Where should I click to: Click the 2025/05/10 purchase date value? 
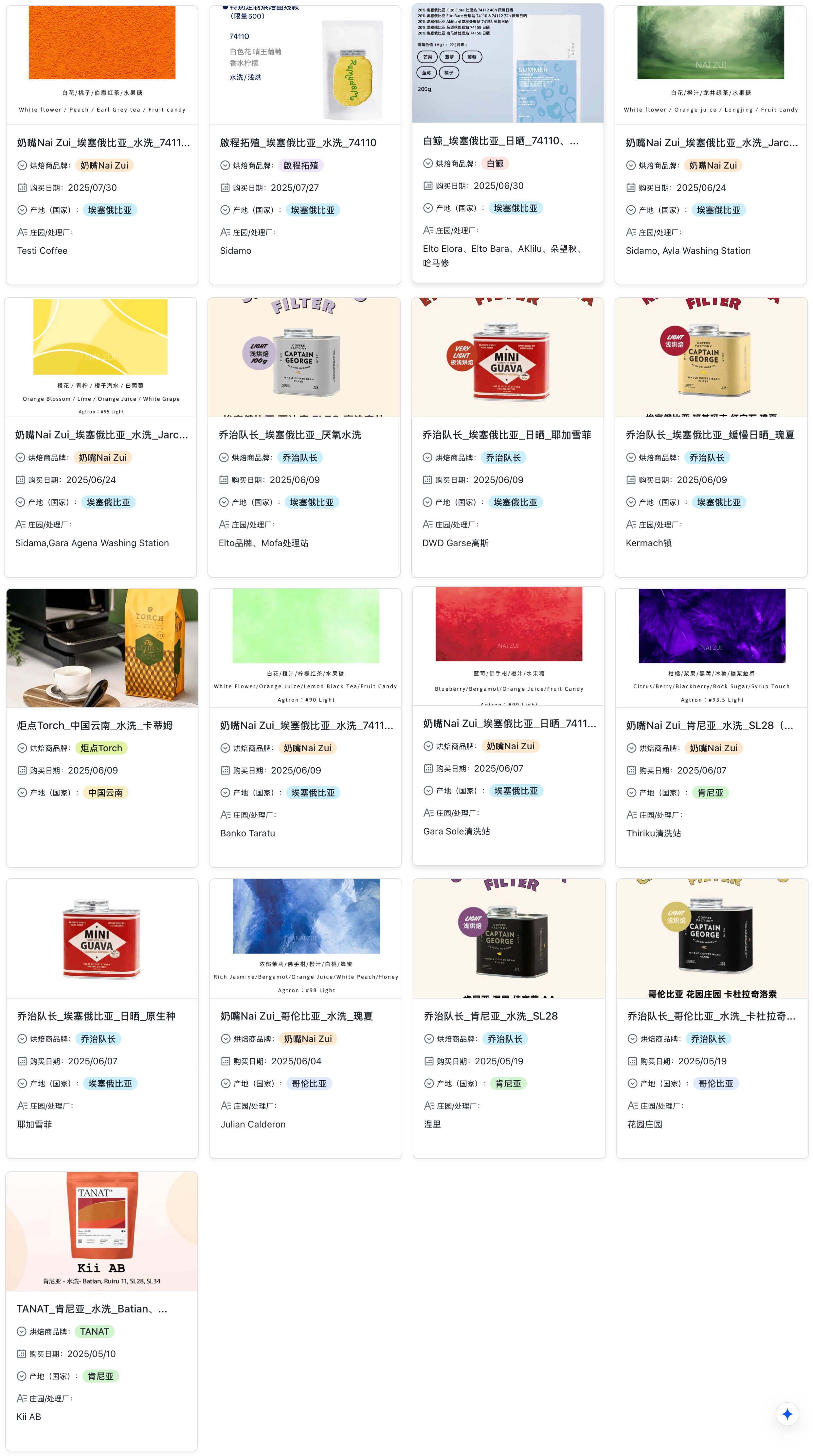tap(92, 1354)
